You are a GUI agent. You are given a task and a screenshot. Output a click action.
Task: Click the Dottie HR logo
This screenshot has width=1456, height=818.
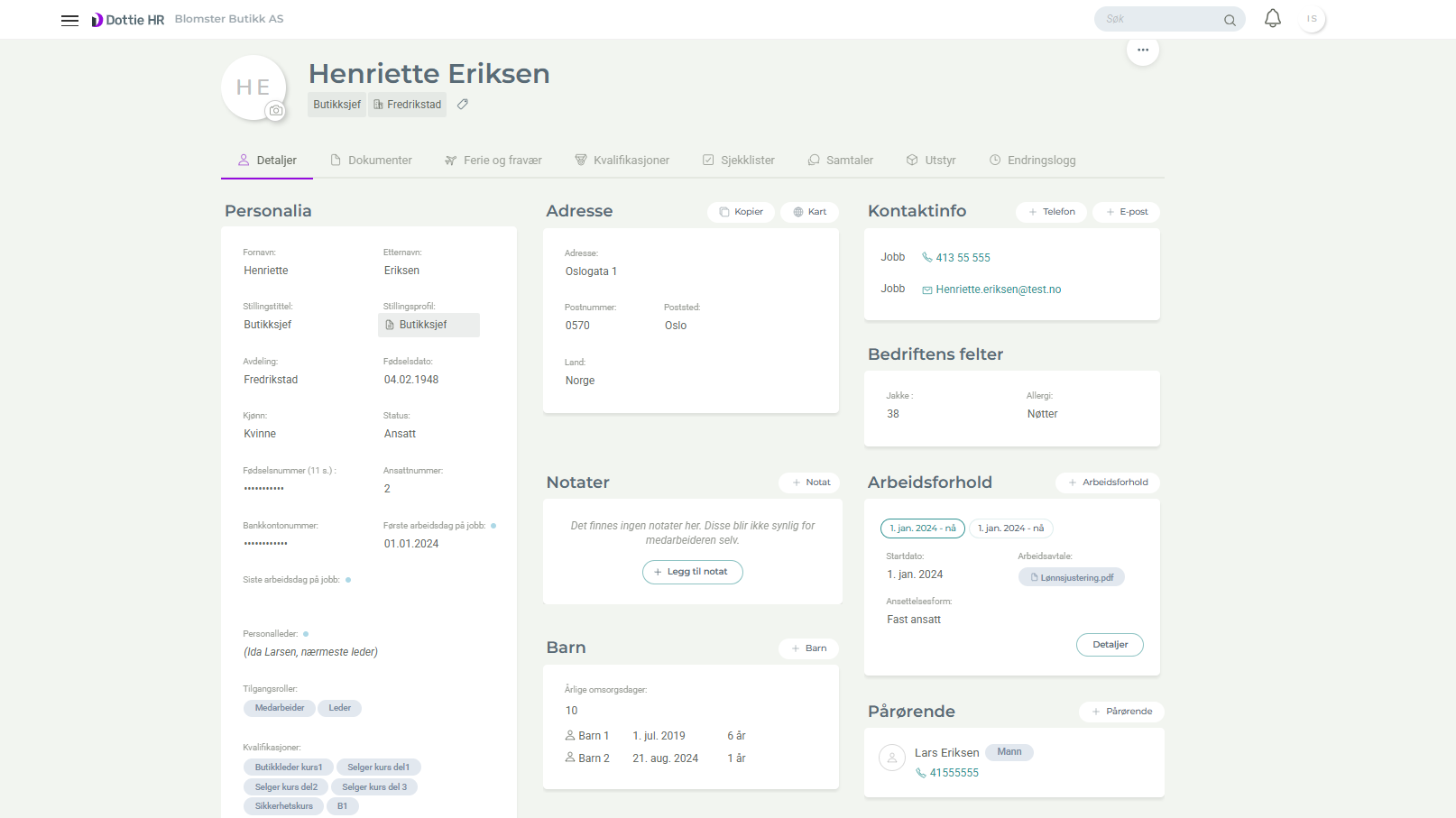pos(127,18)
